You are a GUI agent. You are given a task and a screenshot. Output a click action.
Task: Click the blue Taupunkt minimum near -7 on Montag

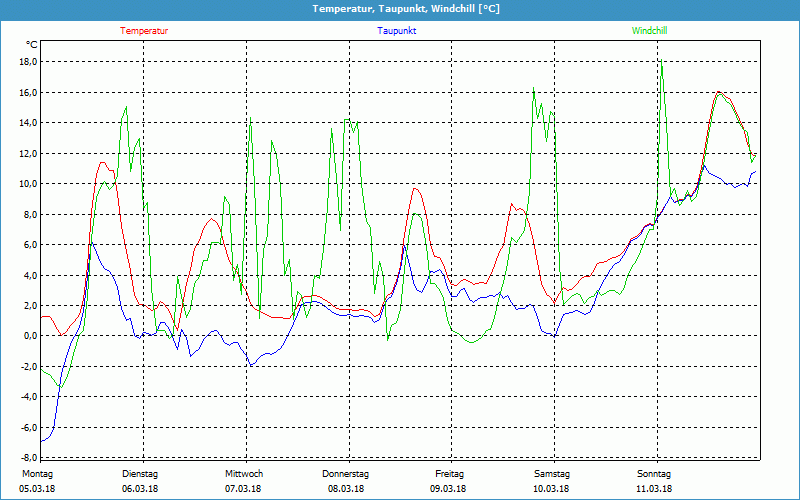pyautogui.click(x=43, y=441)
